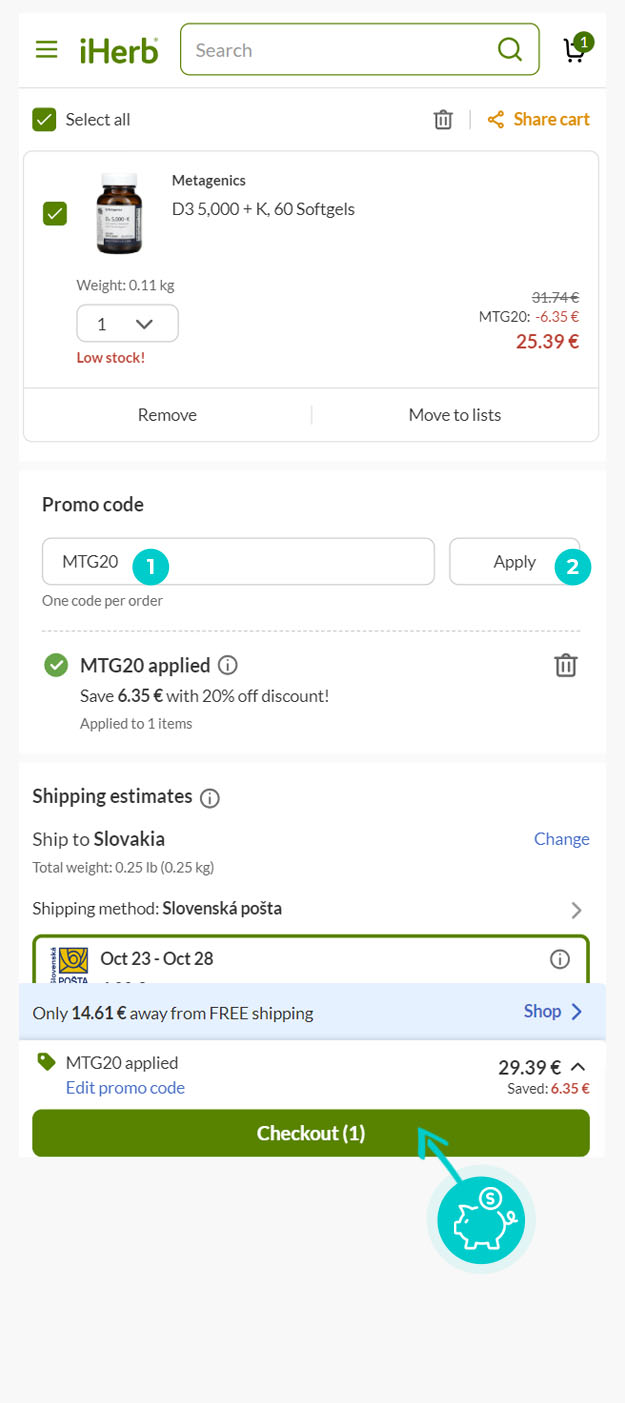Open the quantity dropdown
The height and width of the screenshot is (1403, 625).
(x=127, y=324)
